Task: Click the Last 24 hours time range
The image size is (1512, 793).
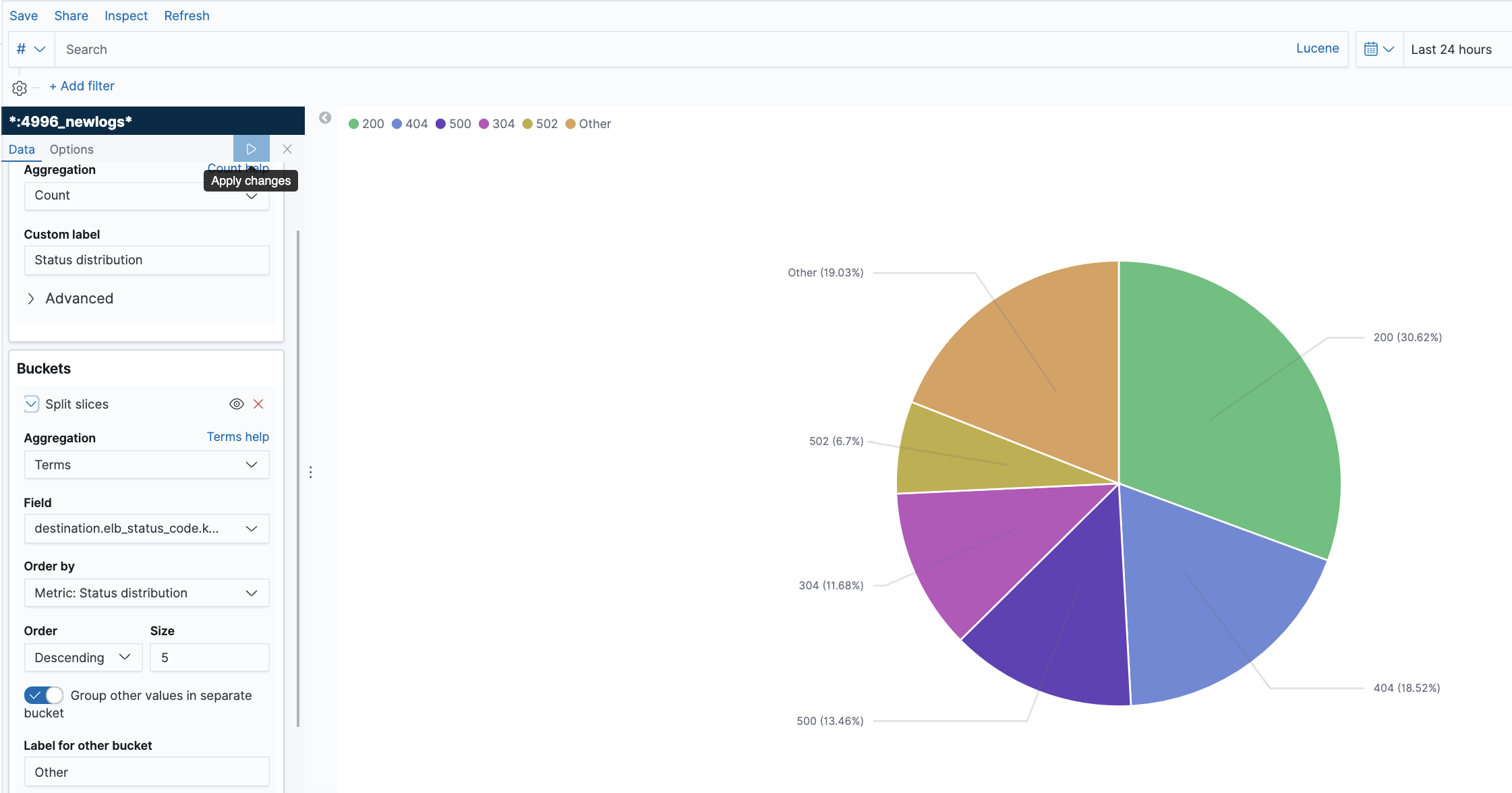Action: coord(1451,49)
